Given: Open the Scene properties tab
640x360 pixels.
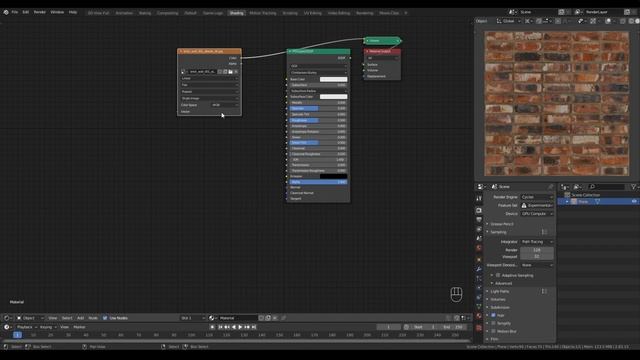Looking at the screenshot, I should 479,239.
